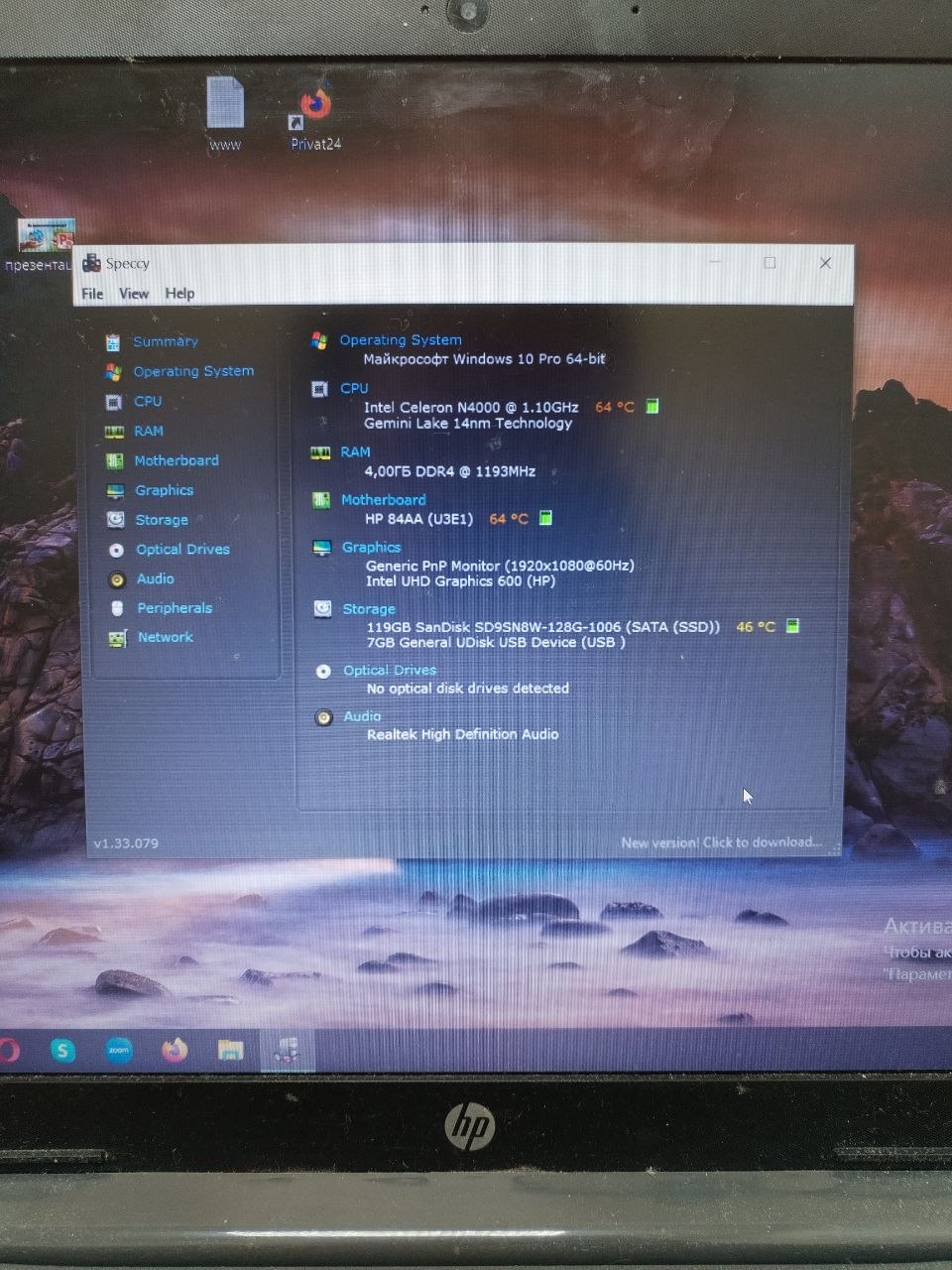Select the Optical Drives disc icon in sidebar

coord(117,550)
